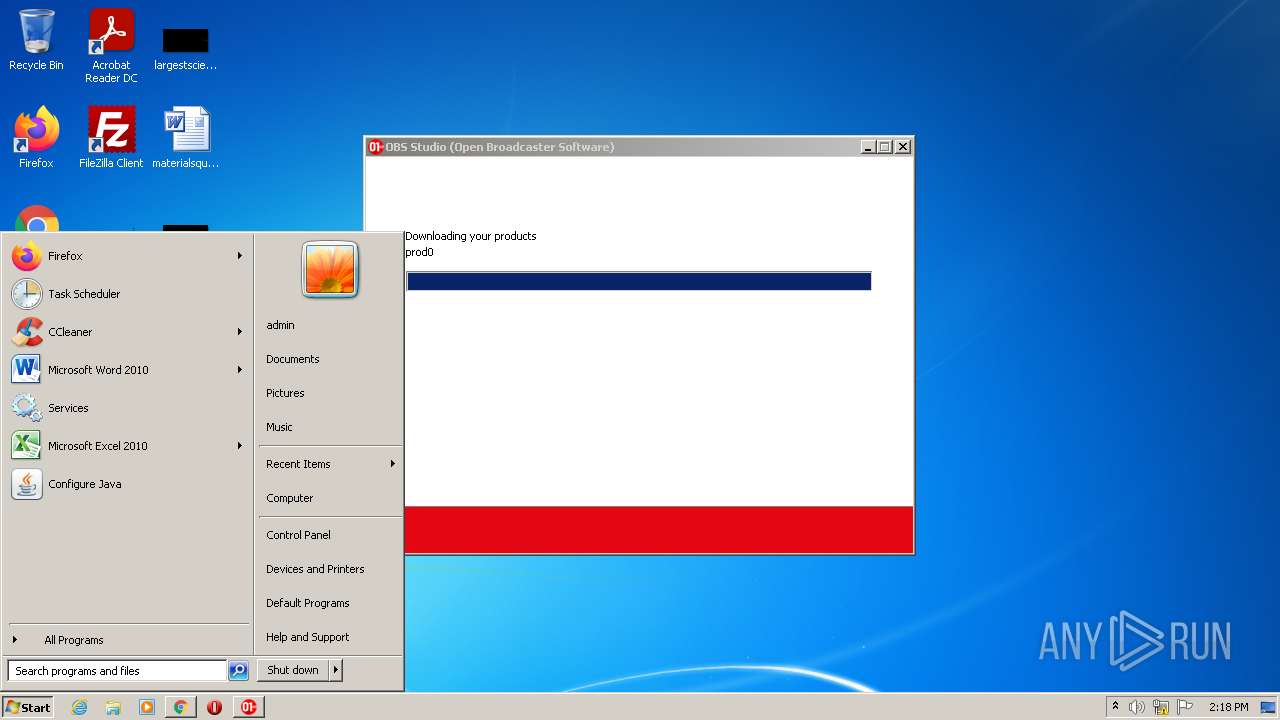The image size is (1280, 720).
Task: Open Opera from the taskbar
Action: [214, 707]
